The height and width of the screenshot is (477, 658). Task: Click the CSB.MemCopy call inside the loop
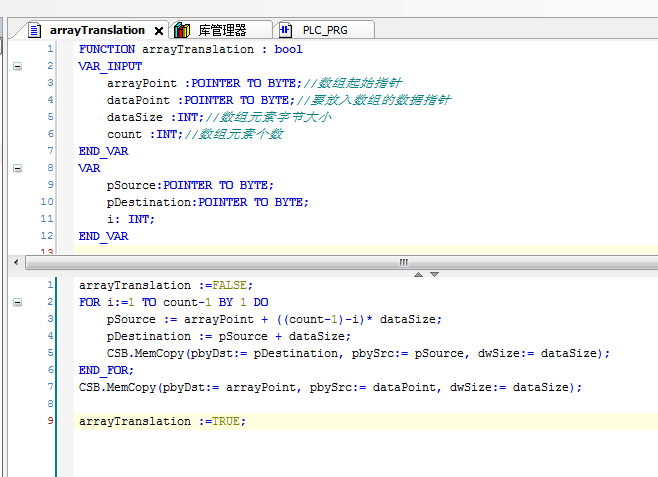coord(358,353)
